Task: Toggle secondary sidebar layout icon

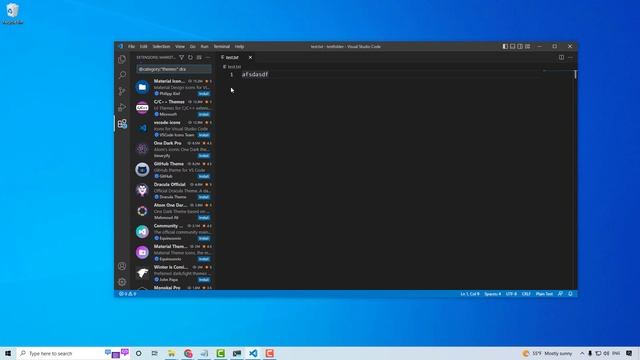Action: click(x=520, y=47)
